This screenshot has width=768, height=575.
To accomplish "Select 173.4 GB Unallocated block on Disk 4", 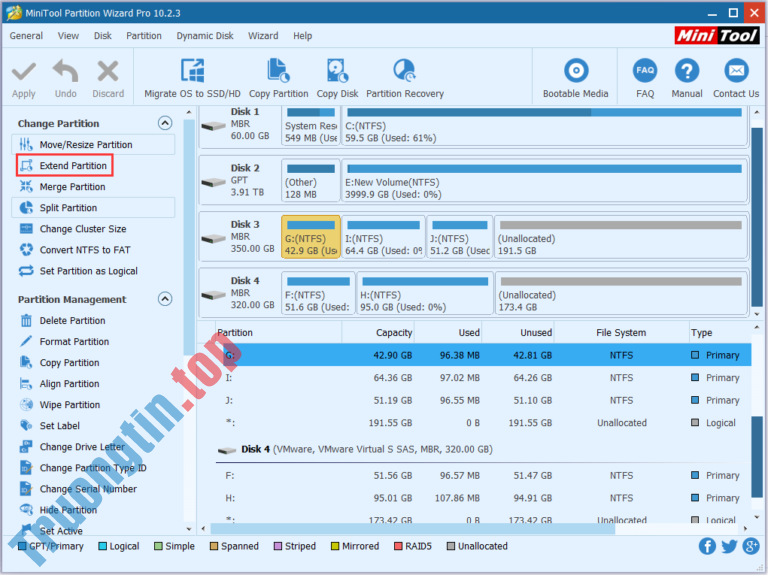I will click(x=621, y=293).
